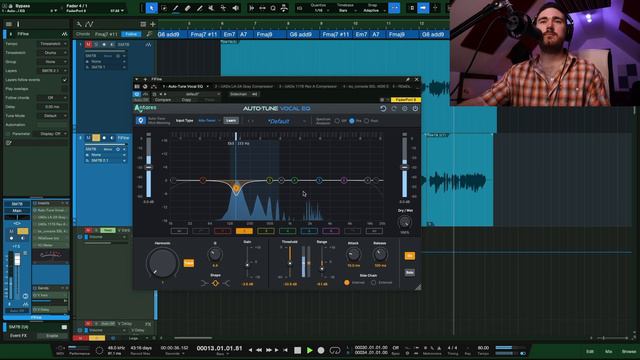640x360 pixels.
Task: Select the Listen (speaker) tool
Action: click(x=236, y=8)
